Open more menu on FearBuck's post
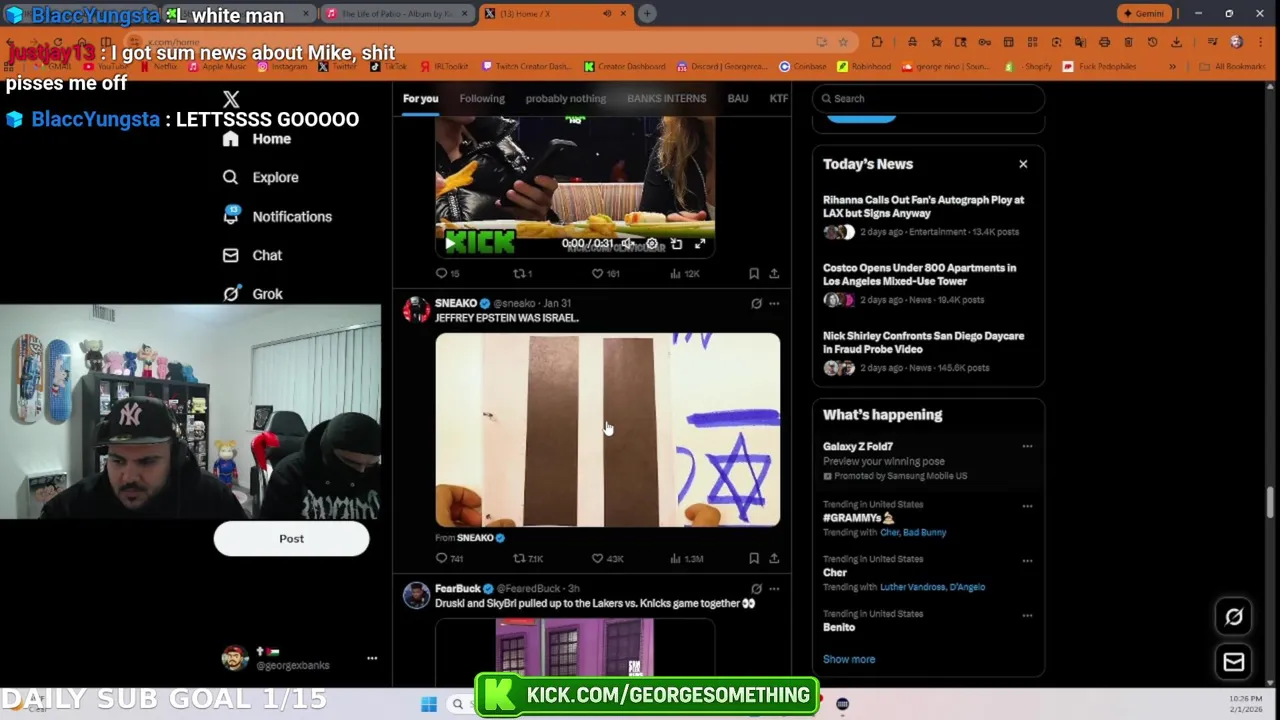Screen dimensions: 1280x720 (774, 589)
